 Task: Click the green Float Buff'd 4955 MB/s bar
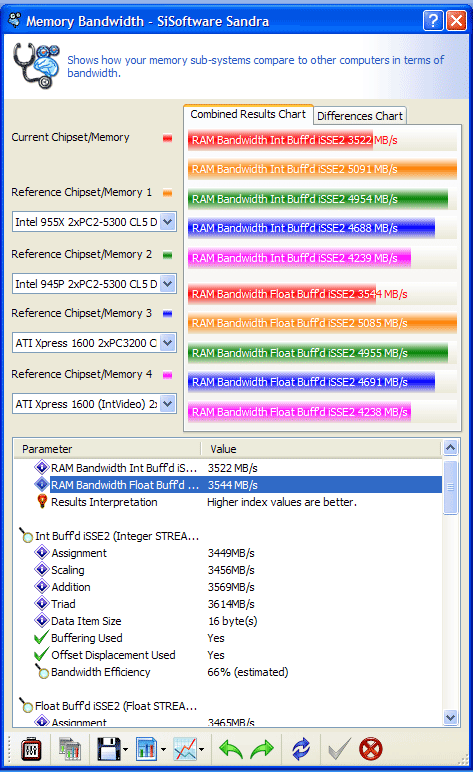pos(318,353)
